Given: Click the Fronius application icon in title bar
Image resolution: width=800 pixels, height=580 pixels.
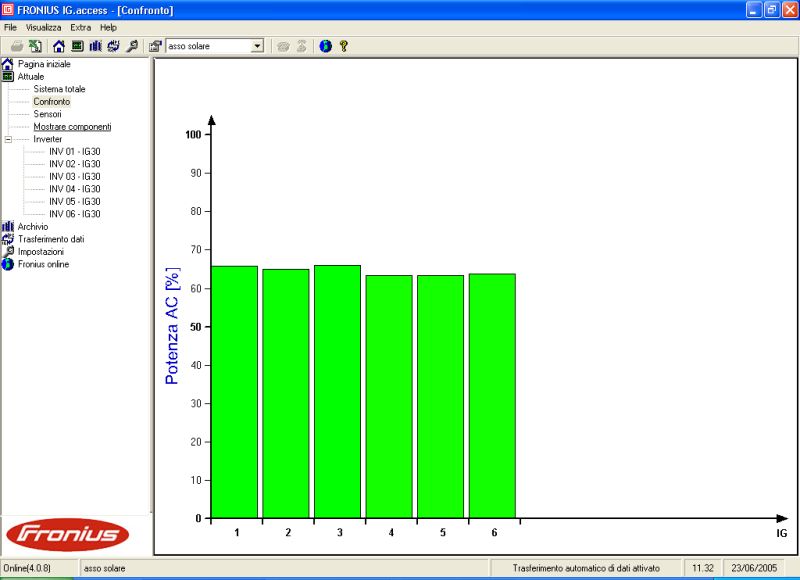Looking at the screenshot, I should pyautogui.click(x=8, y=10).
